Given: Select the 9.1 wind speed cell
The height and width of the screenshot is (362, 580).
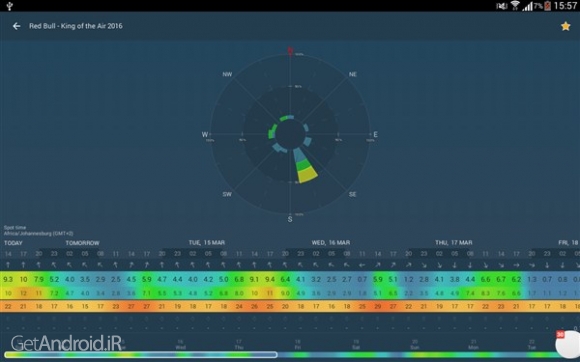Looking at the screenshot, I should (x=254, y=279).
